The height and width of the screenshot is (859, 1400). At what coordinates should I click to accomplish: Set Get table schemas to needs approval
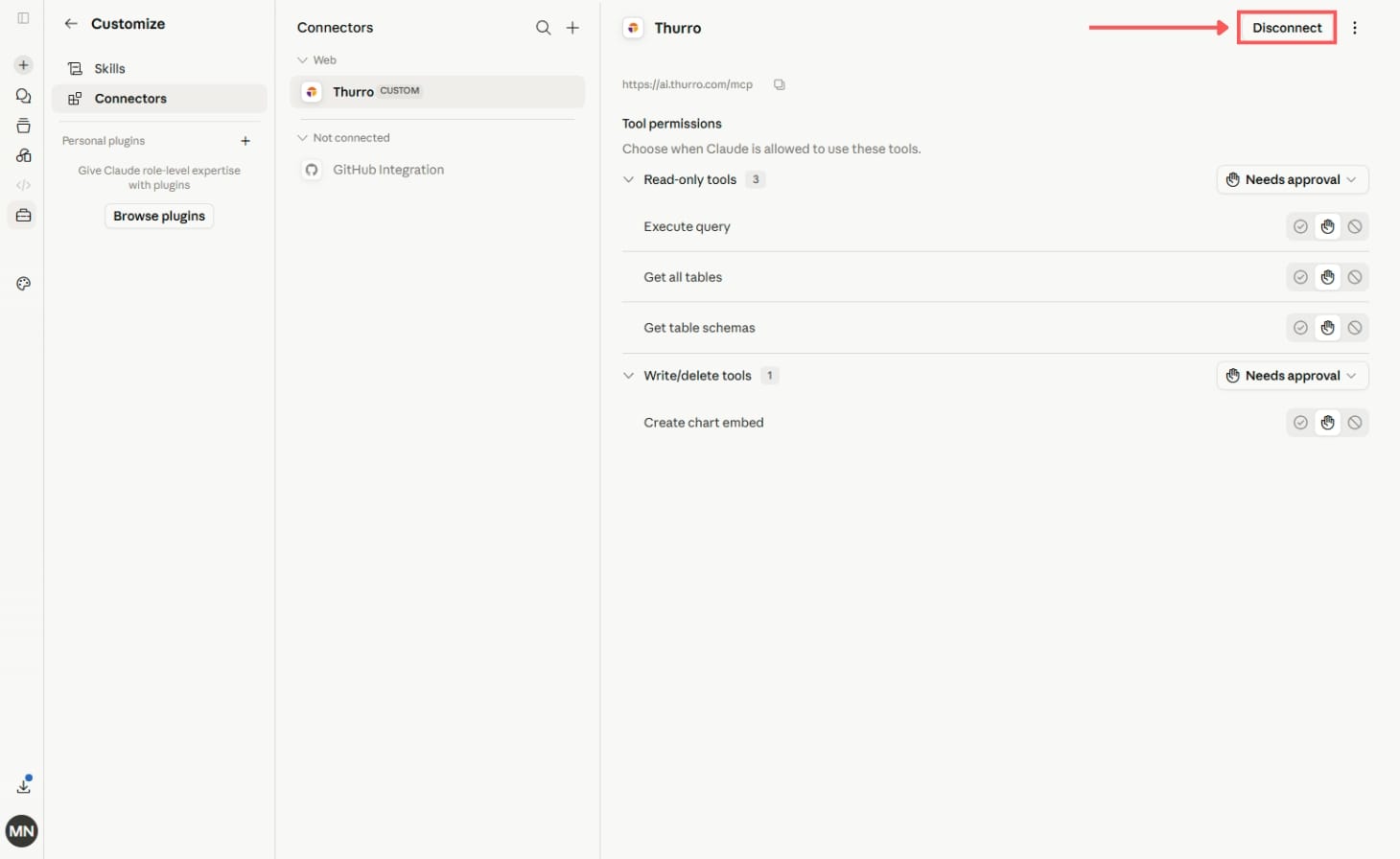[1327, 328]
